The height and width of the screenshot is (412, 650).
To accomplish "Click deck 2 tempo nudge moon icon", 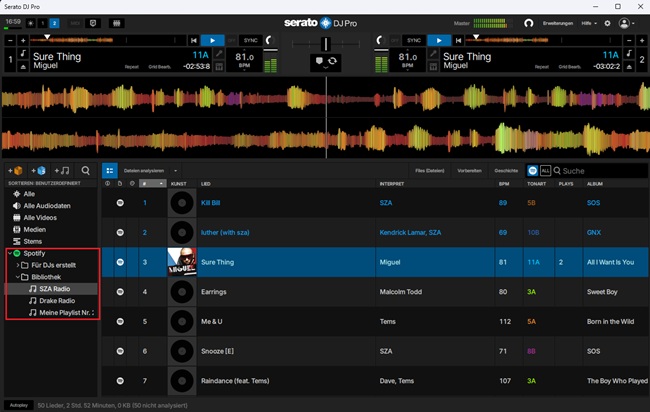I will (380, 40).
